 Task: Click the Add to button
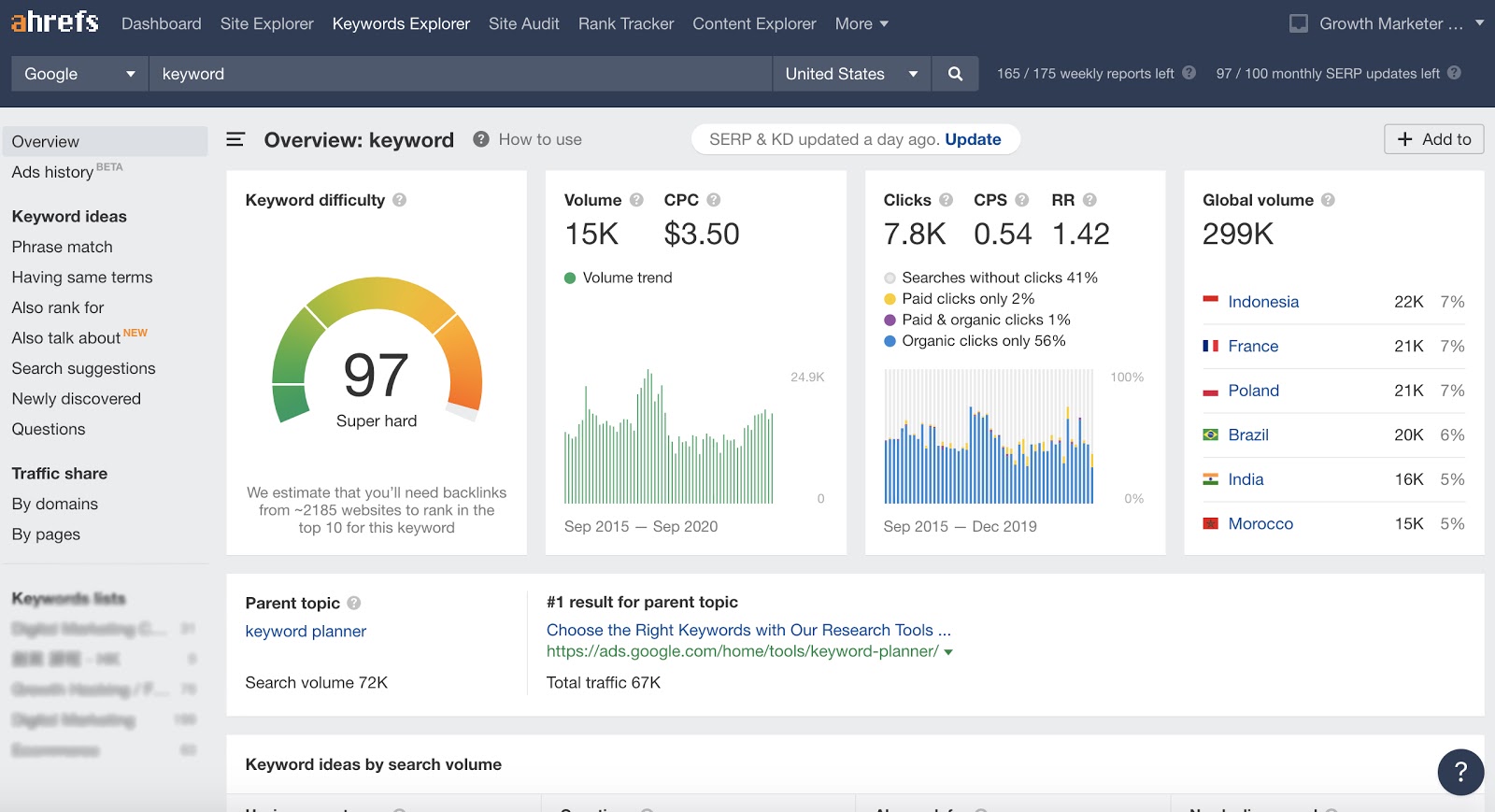coord(1434,139)
